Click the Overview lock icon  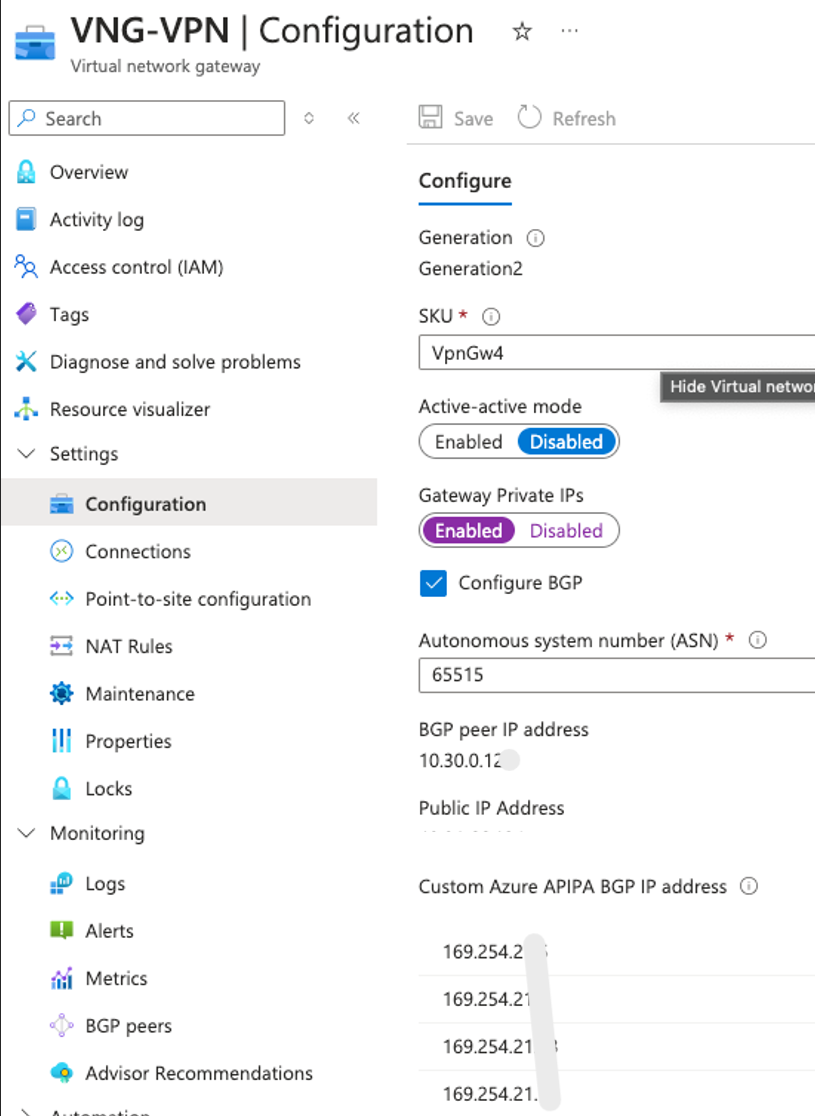pyautogui.click(x=26, y=172)
